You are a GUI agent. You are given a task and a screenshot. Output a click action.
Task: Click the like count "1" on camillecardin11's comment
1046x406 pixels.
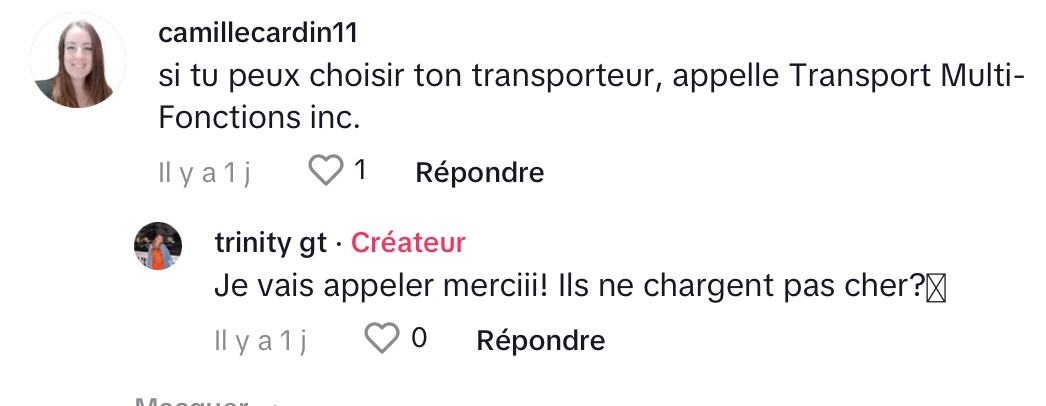pos(359,171)
